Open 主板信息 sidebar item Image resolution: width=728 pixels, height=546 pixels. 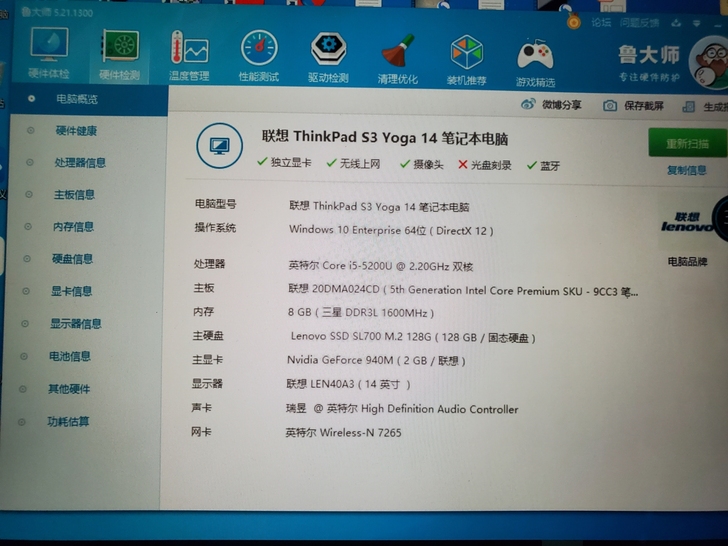coord(74,195)
